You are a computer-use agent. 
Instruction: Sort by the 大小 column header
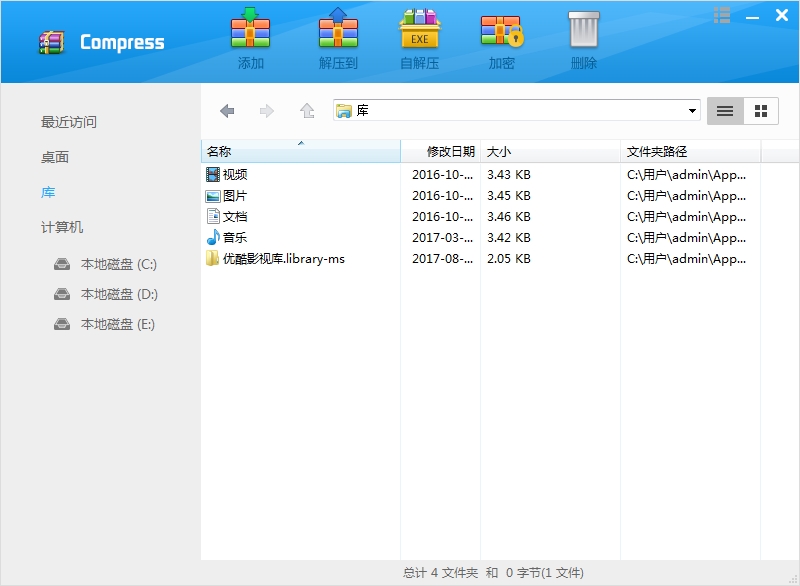[551, 151]
